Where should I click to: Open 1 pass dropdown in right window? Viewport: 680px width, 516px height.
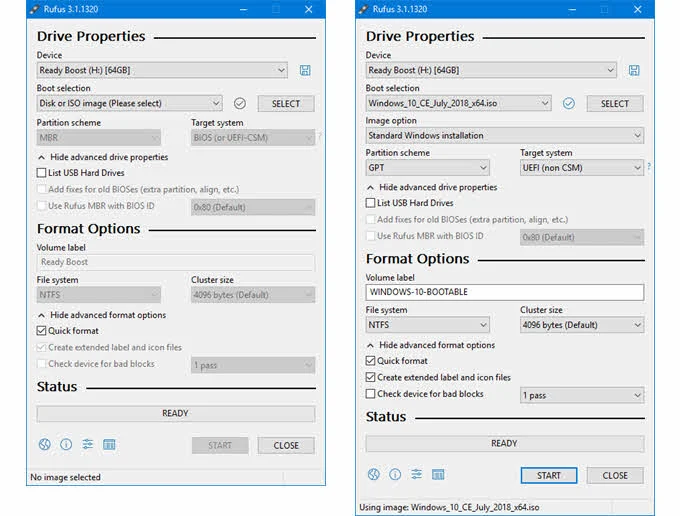point(582,395)
